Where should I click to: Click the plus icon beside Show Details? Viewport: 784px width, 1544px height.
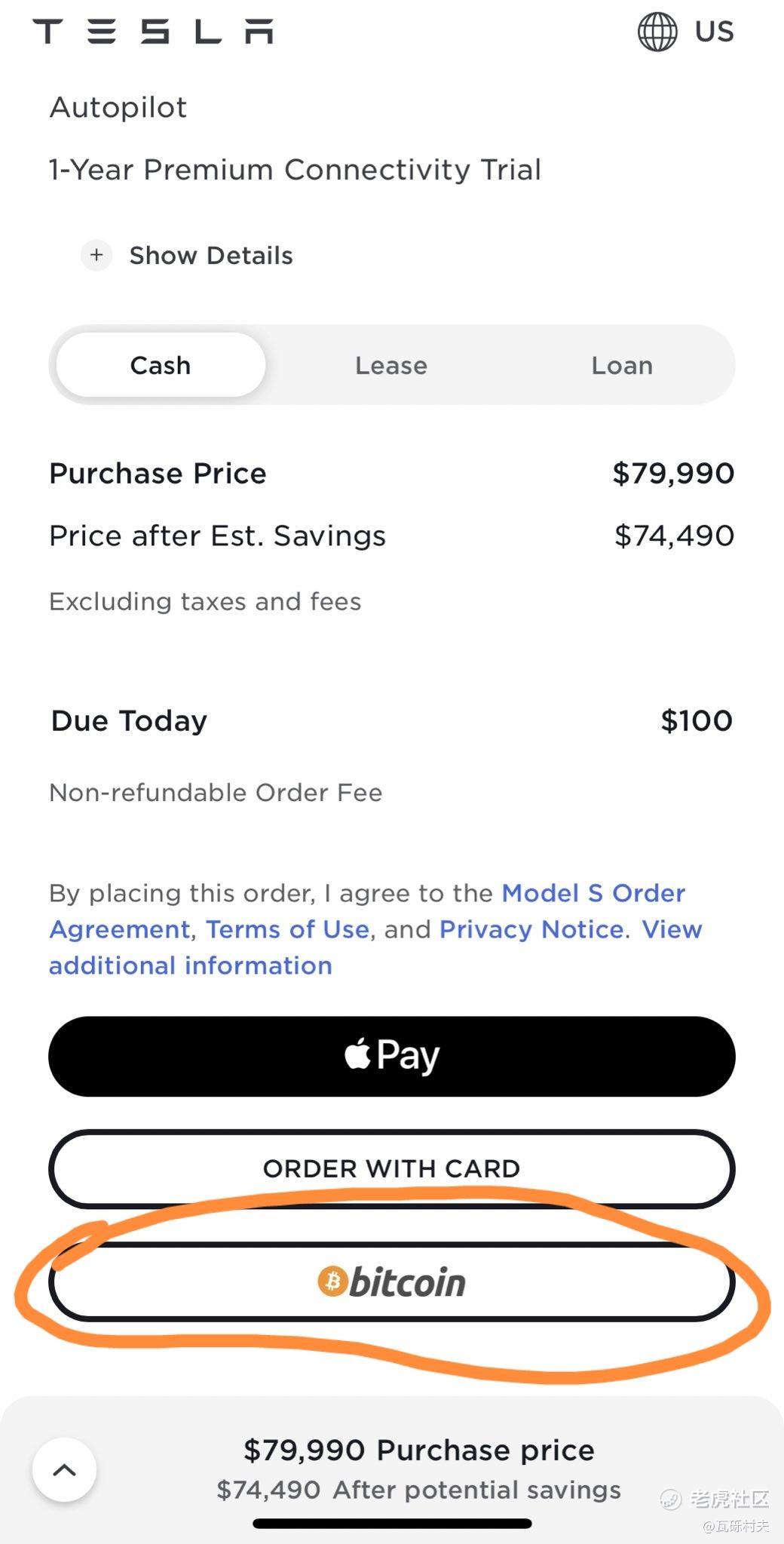pos(96,256)
